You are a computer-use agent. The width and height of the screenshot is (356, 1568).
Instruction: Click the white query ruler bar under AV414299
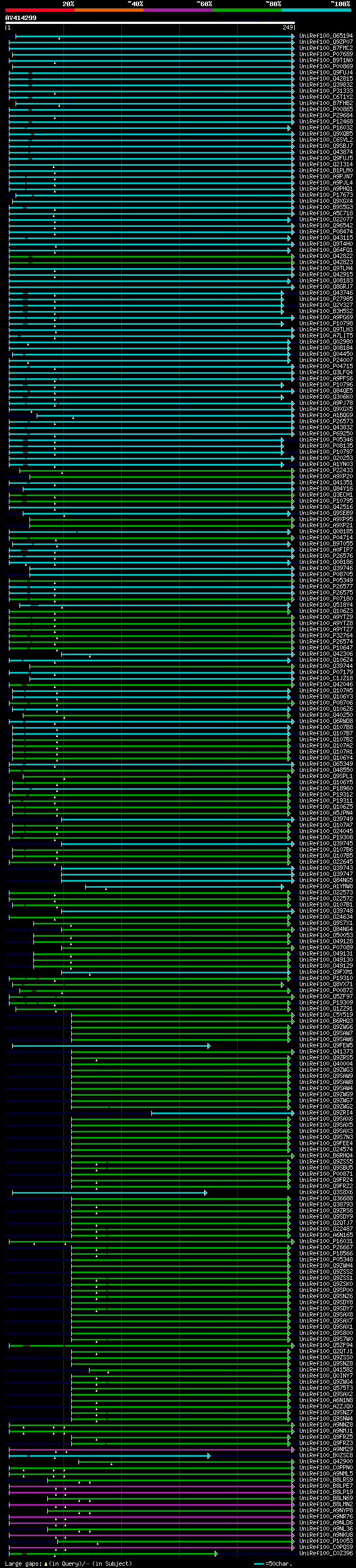pyautogui.click(x=150, y=23)
